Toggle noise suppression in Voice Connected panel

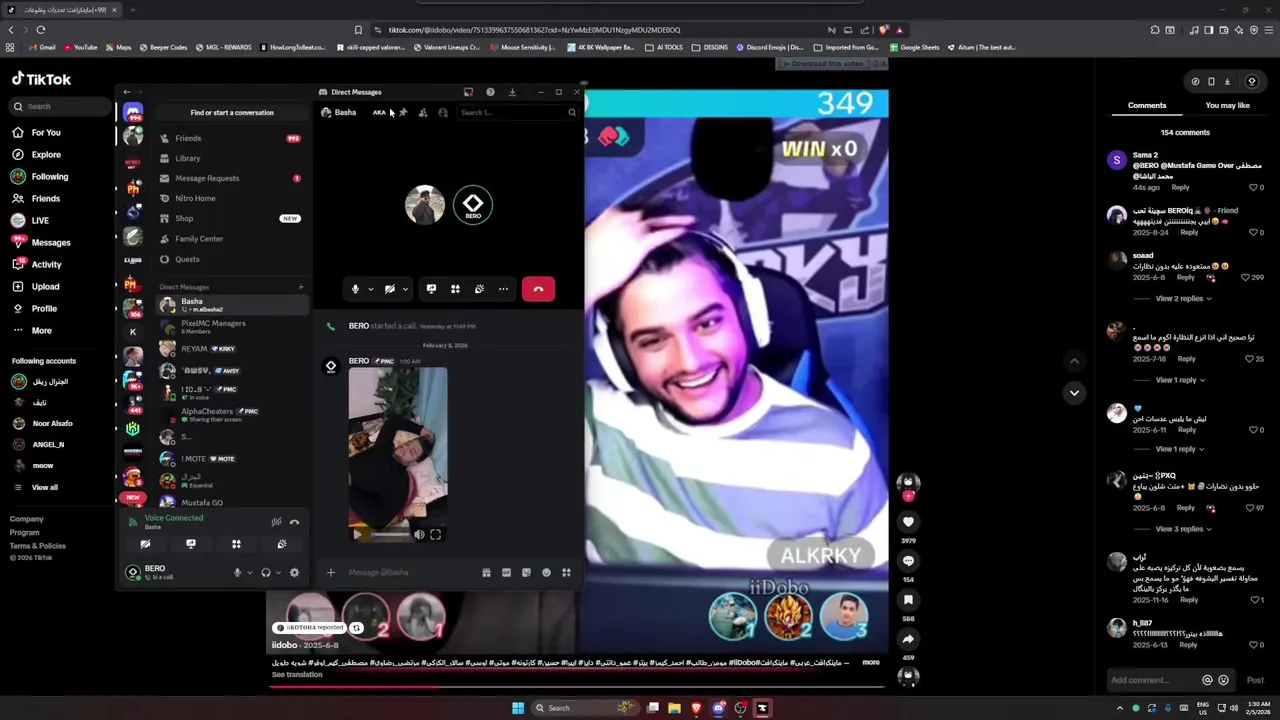[x=276, y=522]
